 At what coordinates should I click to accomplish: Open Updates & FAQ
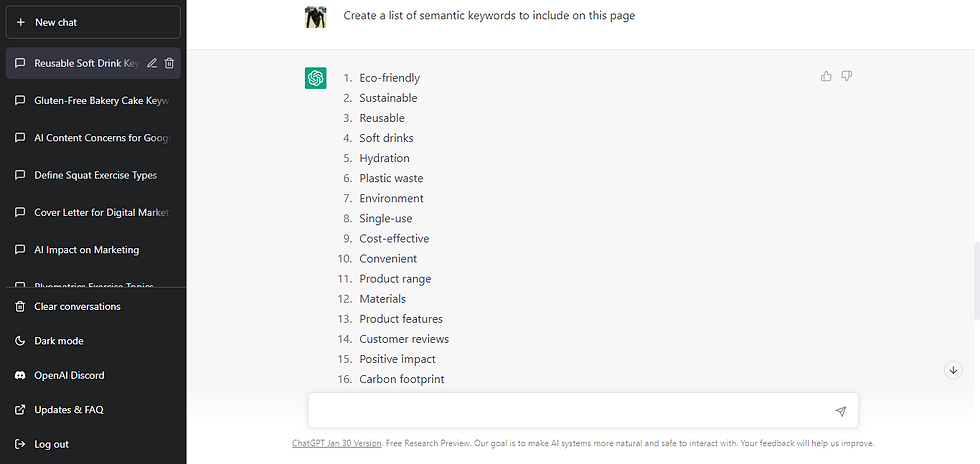(x=68, y=410)
